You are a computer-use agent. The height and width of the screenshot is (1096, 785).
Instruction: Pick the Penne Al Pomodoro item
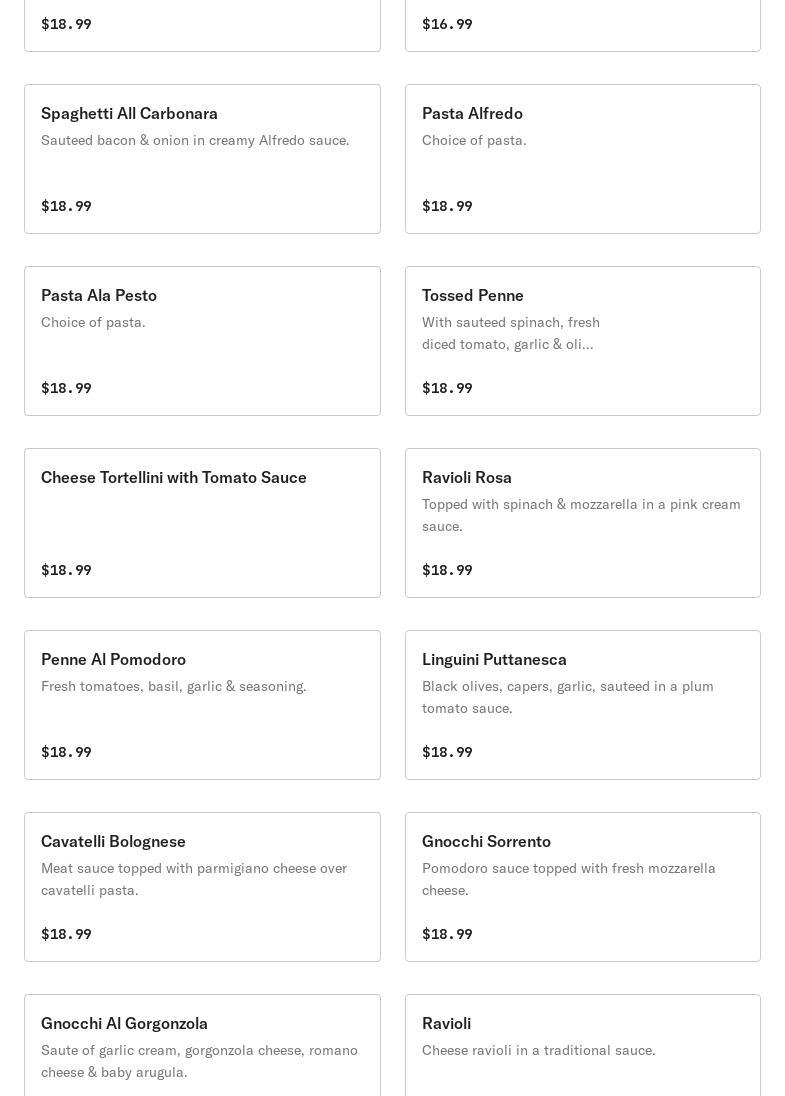tap(202, 705)
